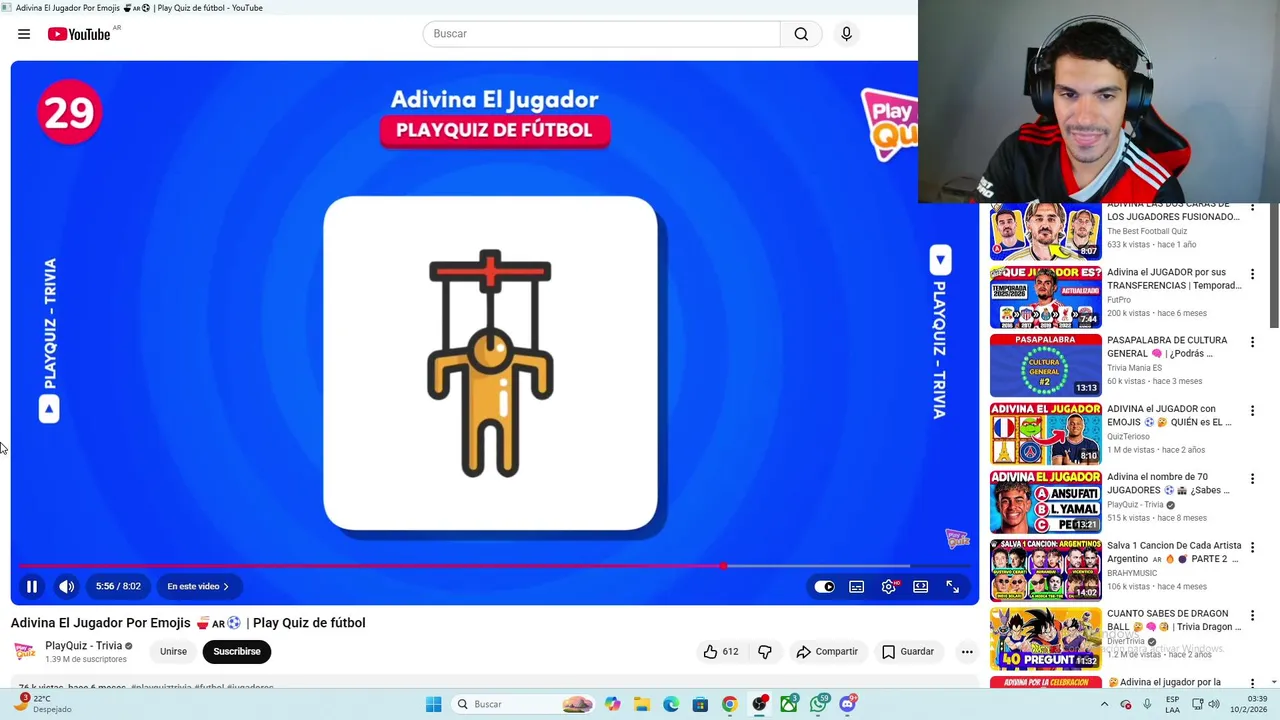The image size is (1280, 720).
Task: Subscribe with the Suscribirse button
Action: [237, 652]
